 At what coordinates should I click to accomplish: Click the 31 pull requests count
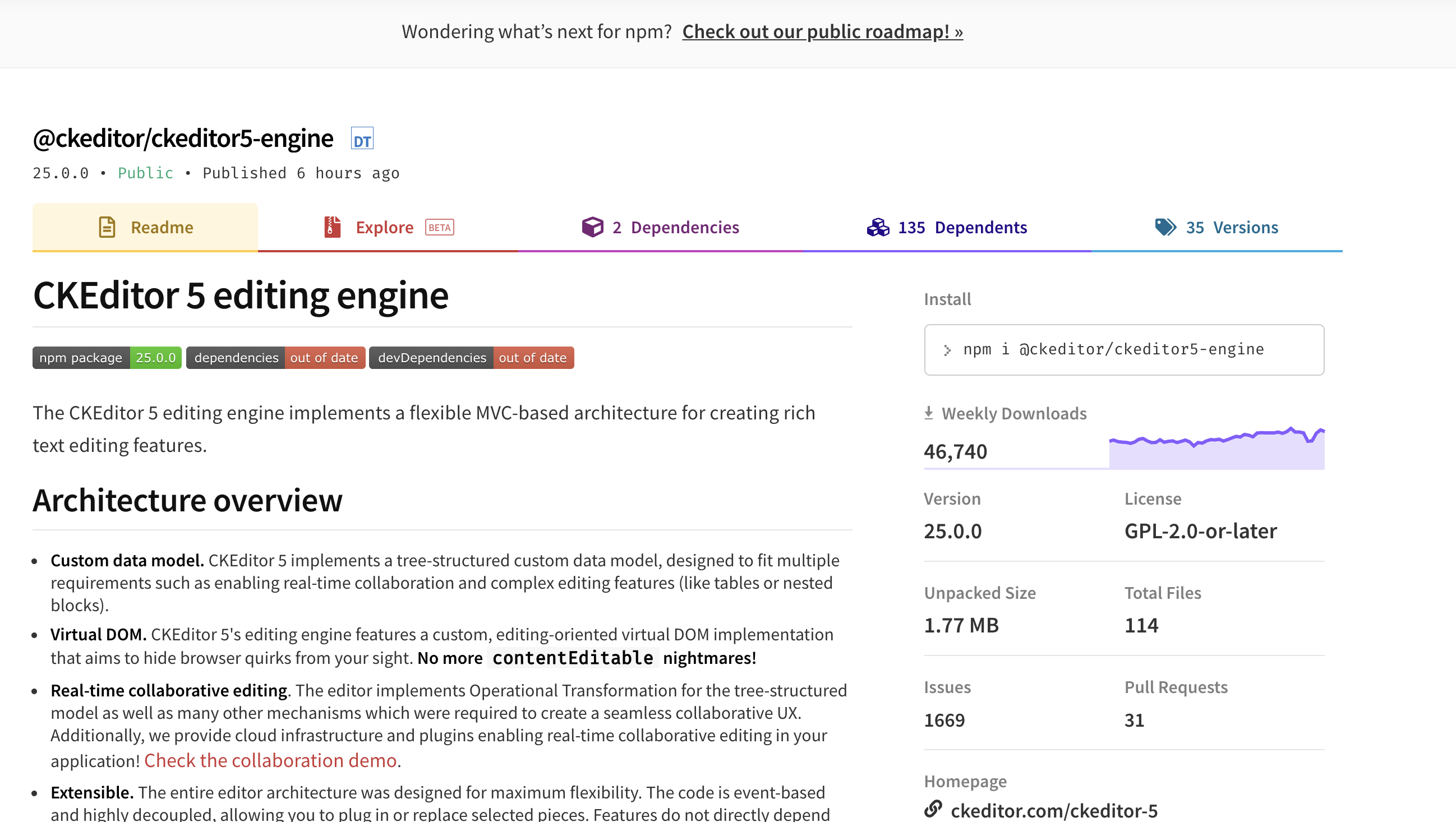click(x=1134, y=721)
